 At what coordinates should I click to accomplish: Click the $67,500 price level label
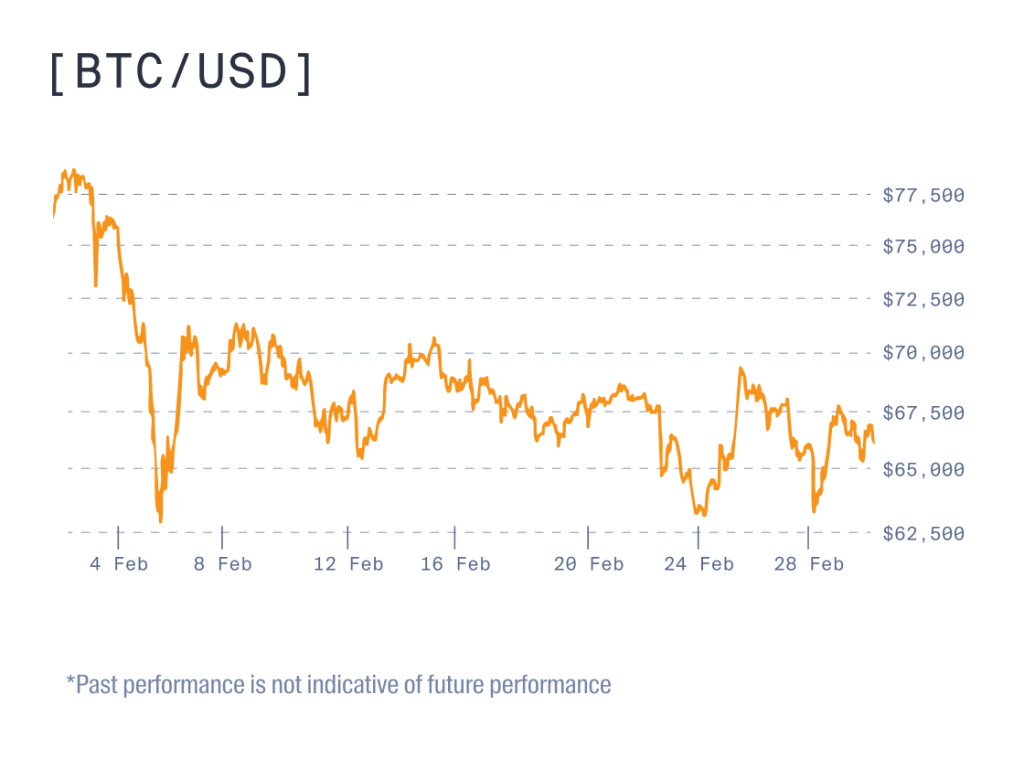click(x=923, y=413)
